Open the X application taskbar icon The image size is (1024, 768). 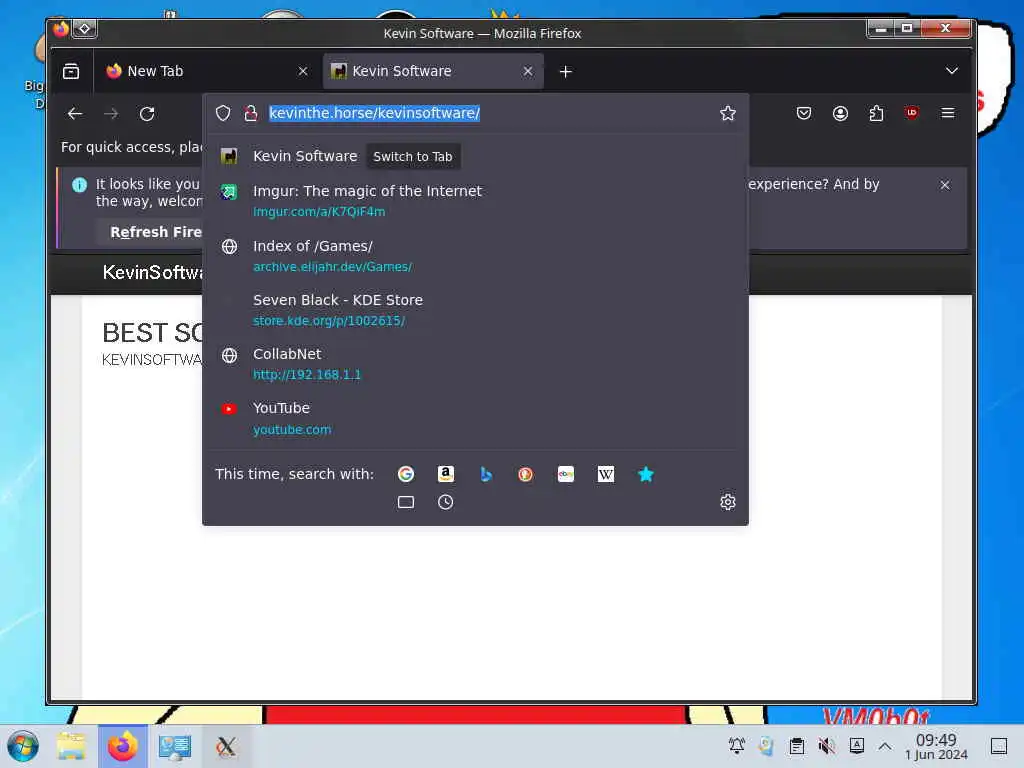tap(226, 746)
